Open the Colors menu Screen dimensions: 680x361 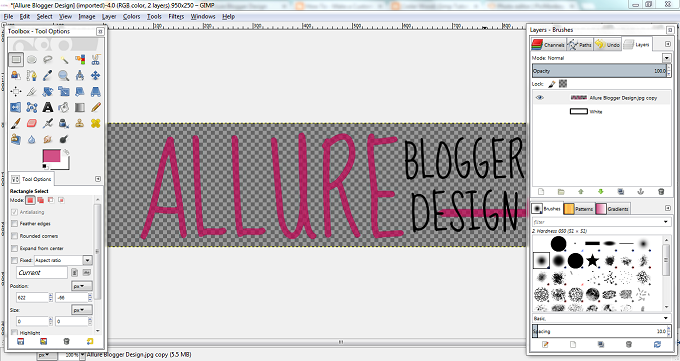(x=131, y=16)
